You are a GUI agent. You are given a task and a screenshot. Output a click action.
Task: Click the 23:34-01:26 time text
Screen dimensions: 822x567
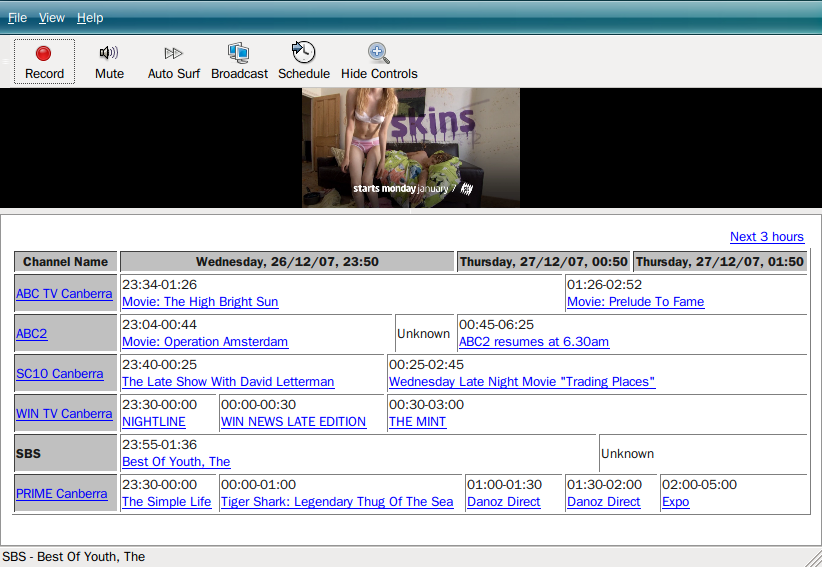click(159, 285)
